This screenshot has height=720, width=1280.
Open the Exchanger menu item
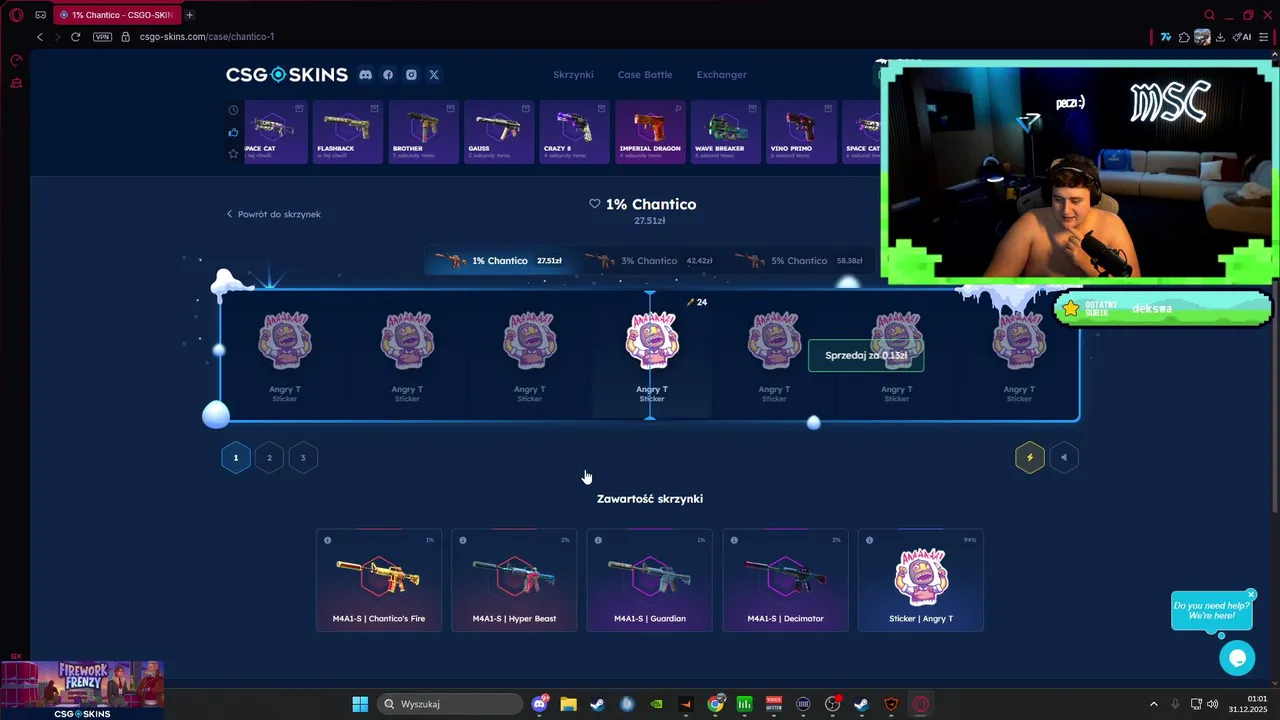(721, 75)
